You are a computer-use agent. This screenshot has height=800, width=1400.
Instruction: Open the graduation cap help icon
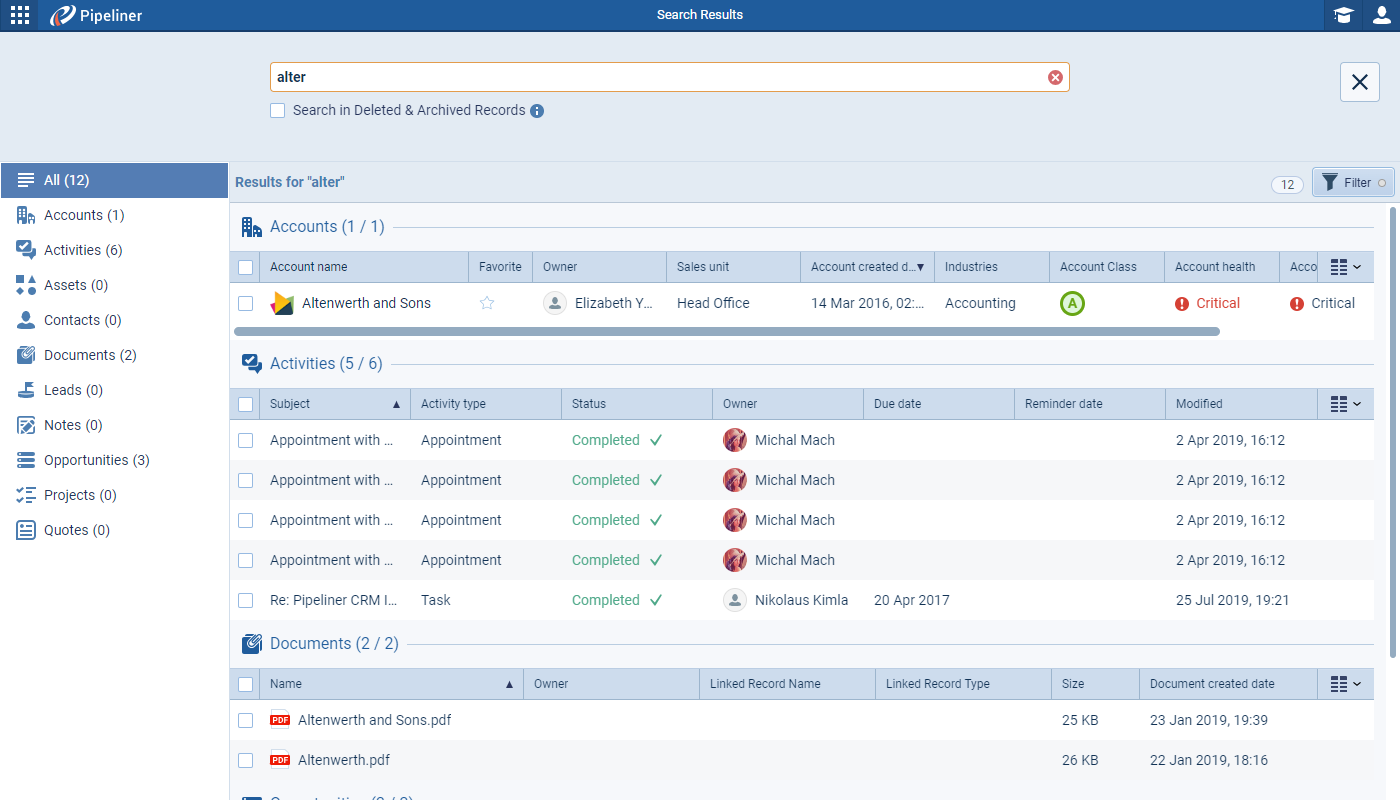(x=1343, y=15)
